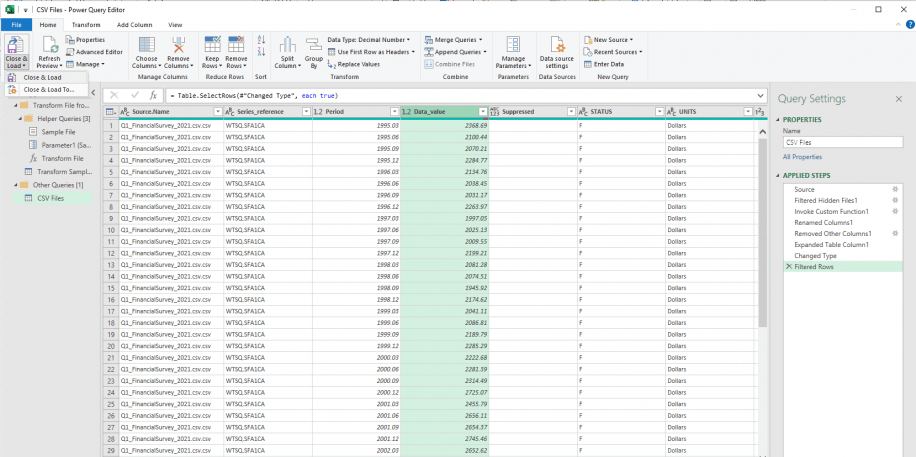Image resolution: width=916 pixels, height=457 pixels.
Task: Open the Manage query dropdown
Action: (85, 64)
